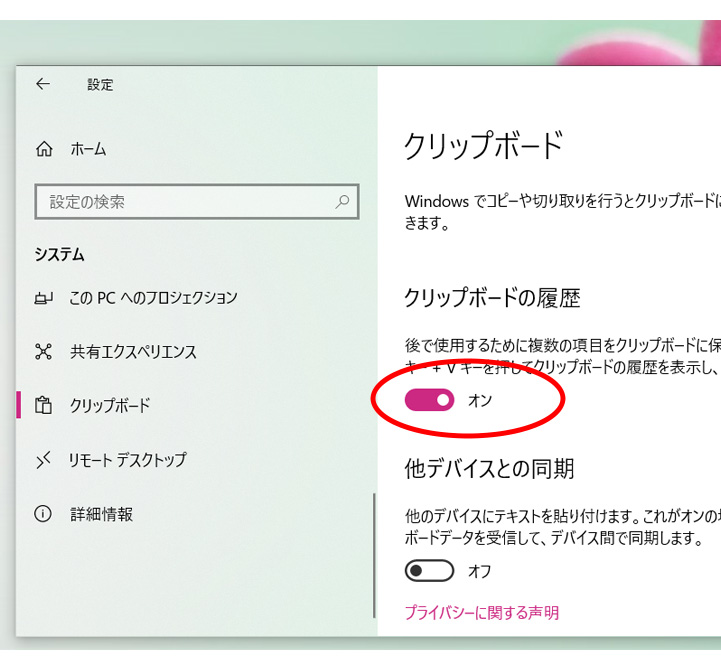Focus the 設定の検索 search field

point(185,201)
